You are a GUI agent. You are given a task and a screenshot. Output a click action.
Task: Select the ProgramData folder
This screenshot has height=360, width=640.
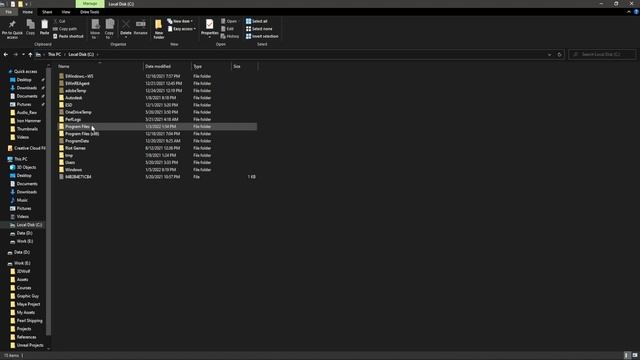click(77, 141)
